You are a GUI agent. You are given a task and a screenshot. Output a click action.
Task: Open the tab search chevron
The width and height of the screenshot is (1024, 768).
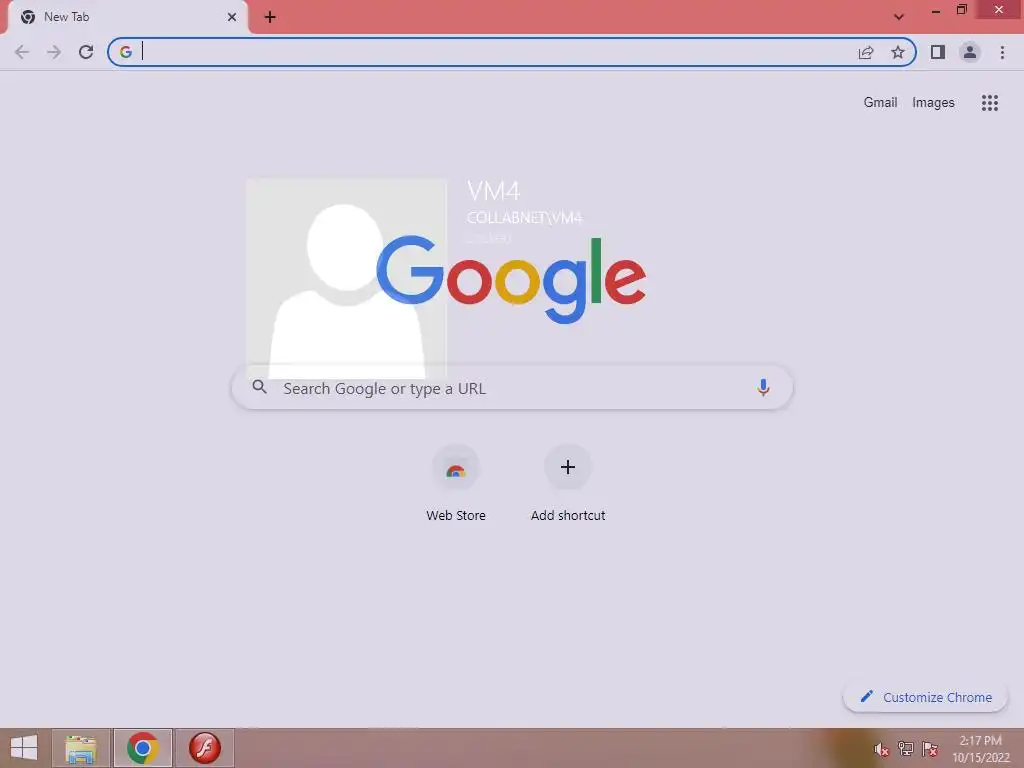[899, 17]
